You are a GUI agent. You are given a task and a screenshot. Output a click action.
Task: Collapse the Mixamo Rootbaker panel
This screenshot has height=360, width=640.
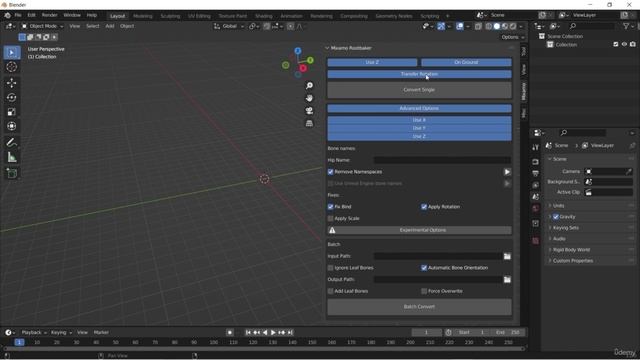pos(327,48)
